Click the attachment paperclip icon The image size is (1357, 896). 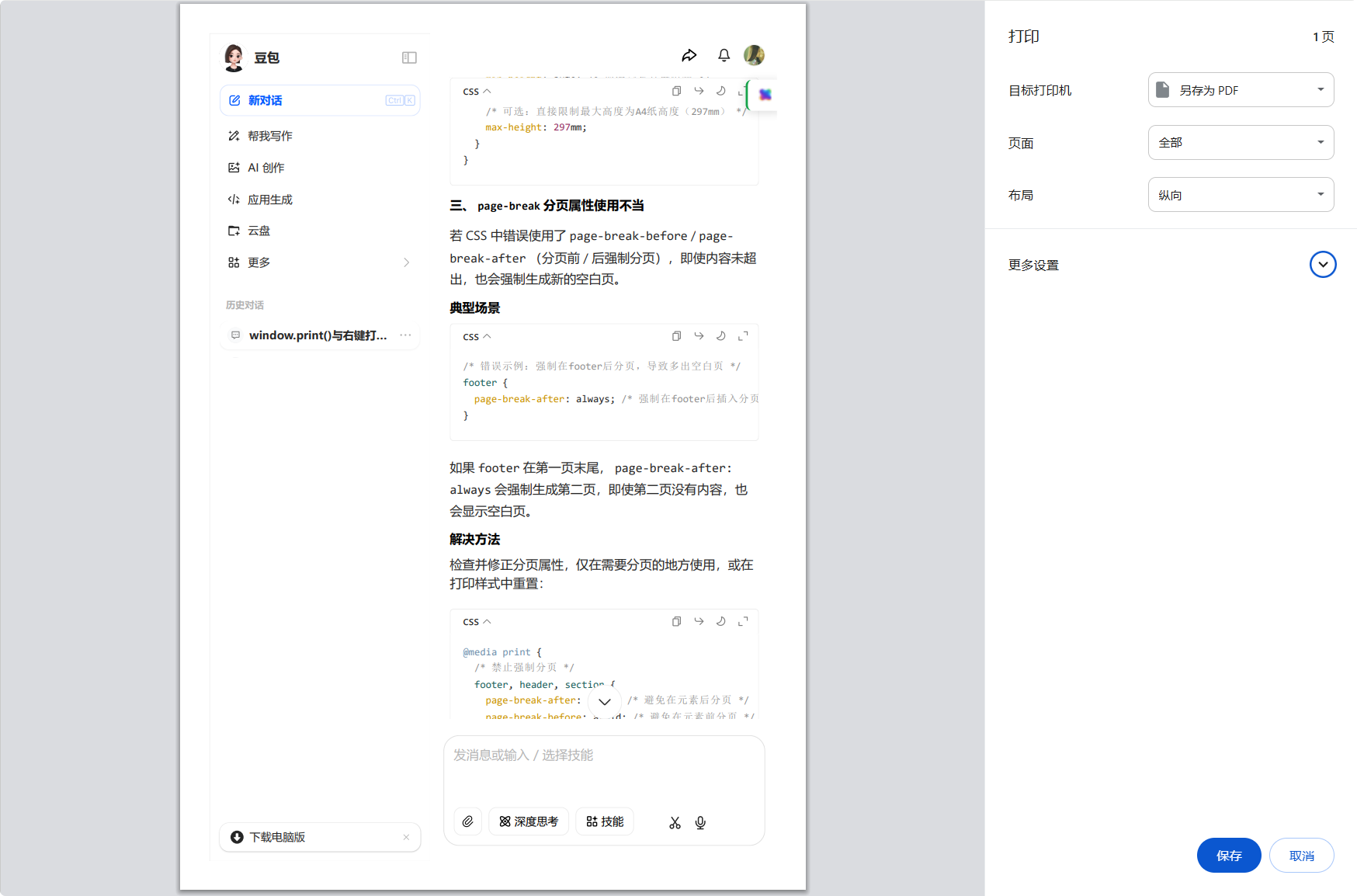pos(467,821)
